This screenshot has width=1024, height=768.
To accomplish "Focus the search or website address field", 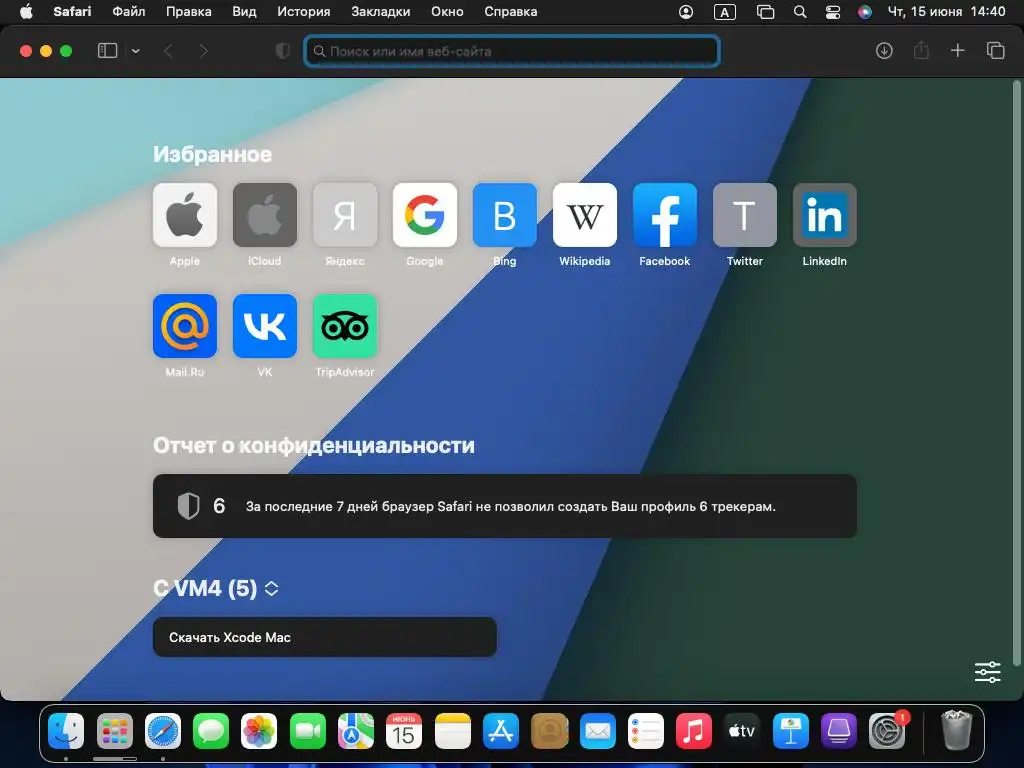I will [512, 51].
